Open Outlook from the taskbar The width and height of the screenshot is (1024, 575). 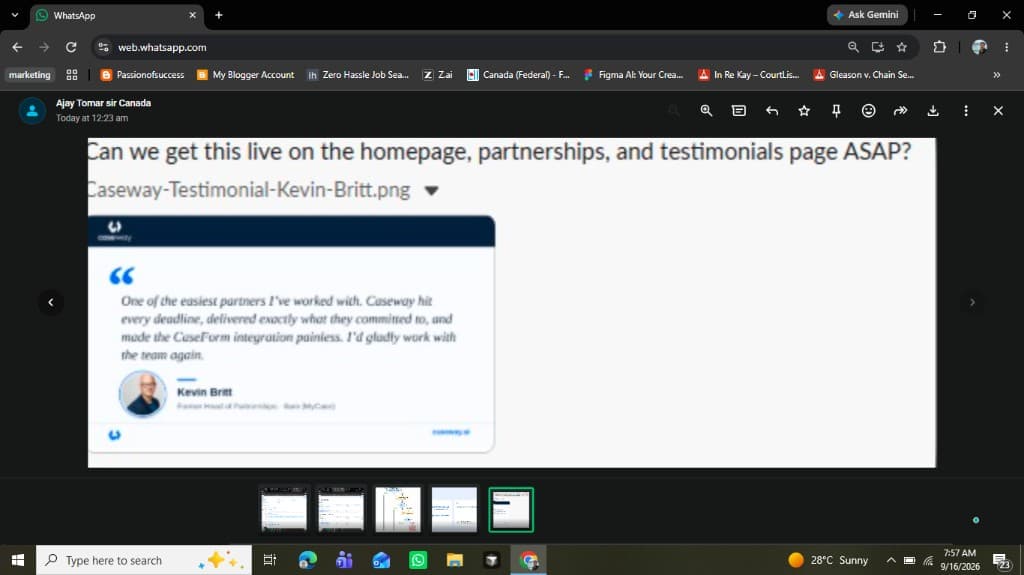381,560
